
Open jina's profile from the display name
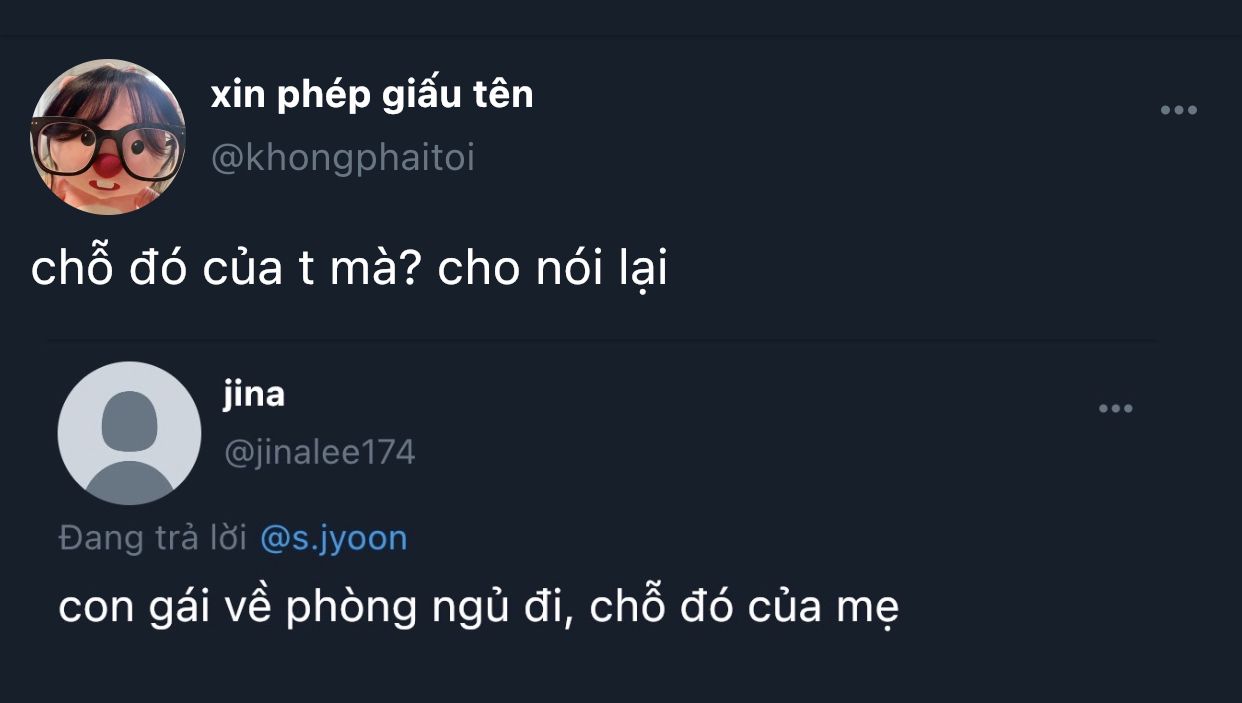[x=254, y=393]
